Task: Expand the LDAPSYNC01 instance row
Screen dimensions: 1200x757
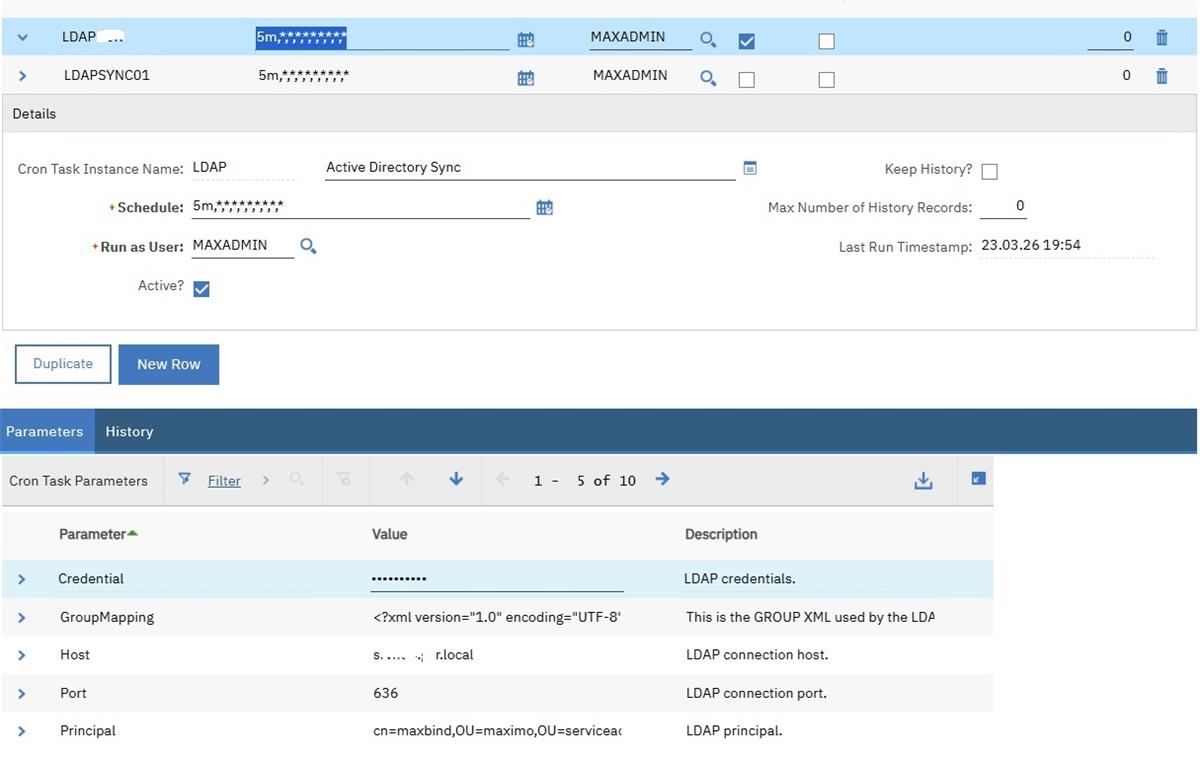Action: [22, 76]
